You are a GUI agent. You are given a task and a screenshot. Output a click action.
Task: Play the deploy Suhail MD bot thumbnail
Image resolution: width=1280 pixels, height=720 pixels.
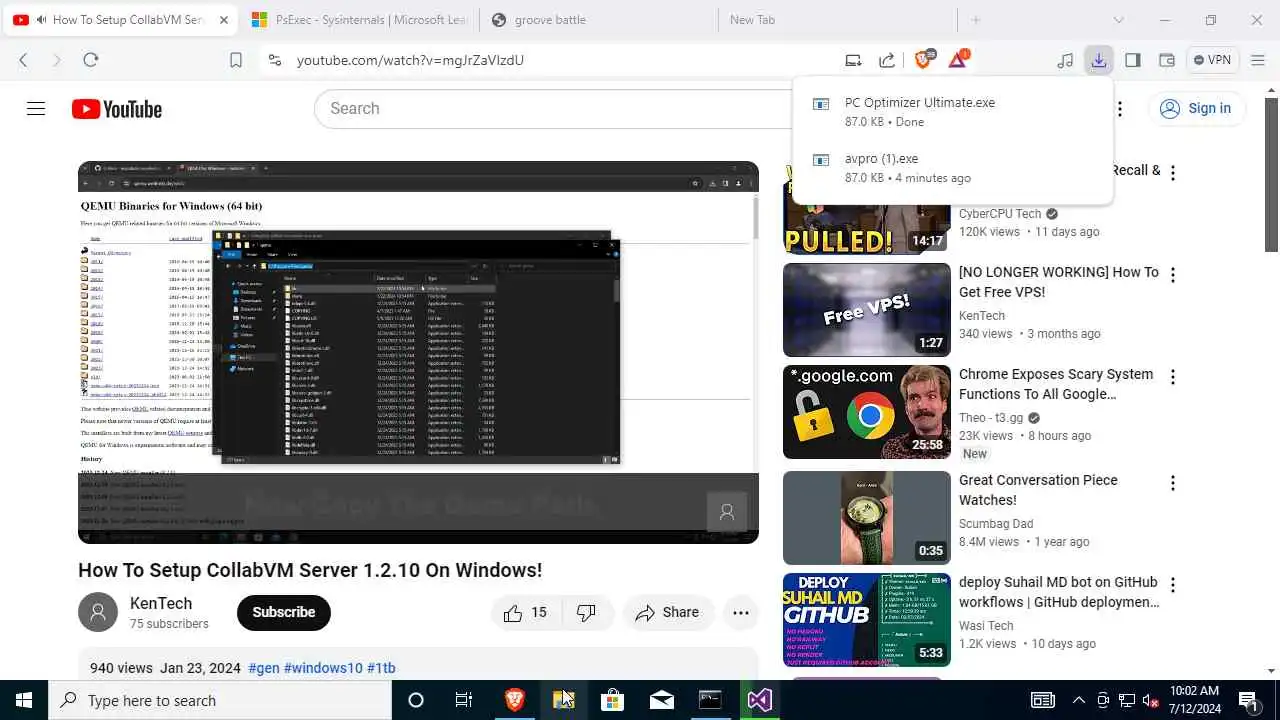click(867, 620)
